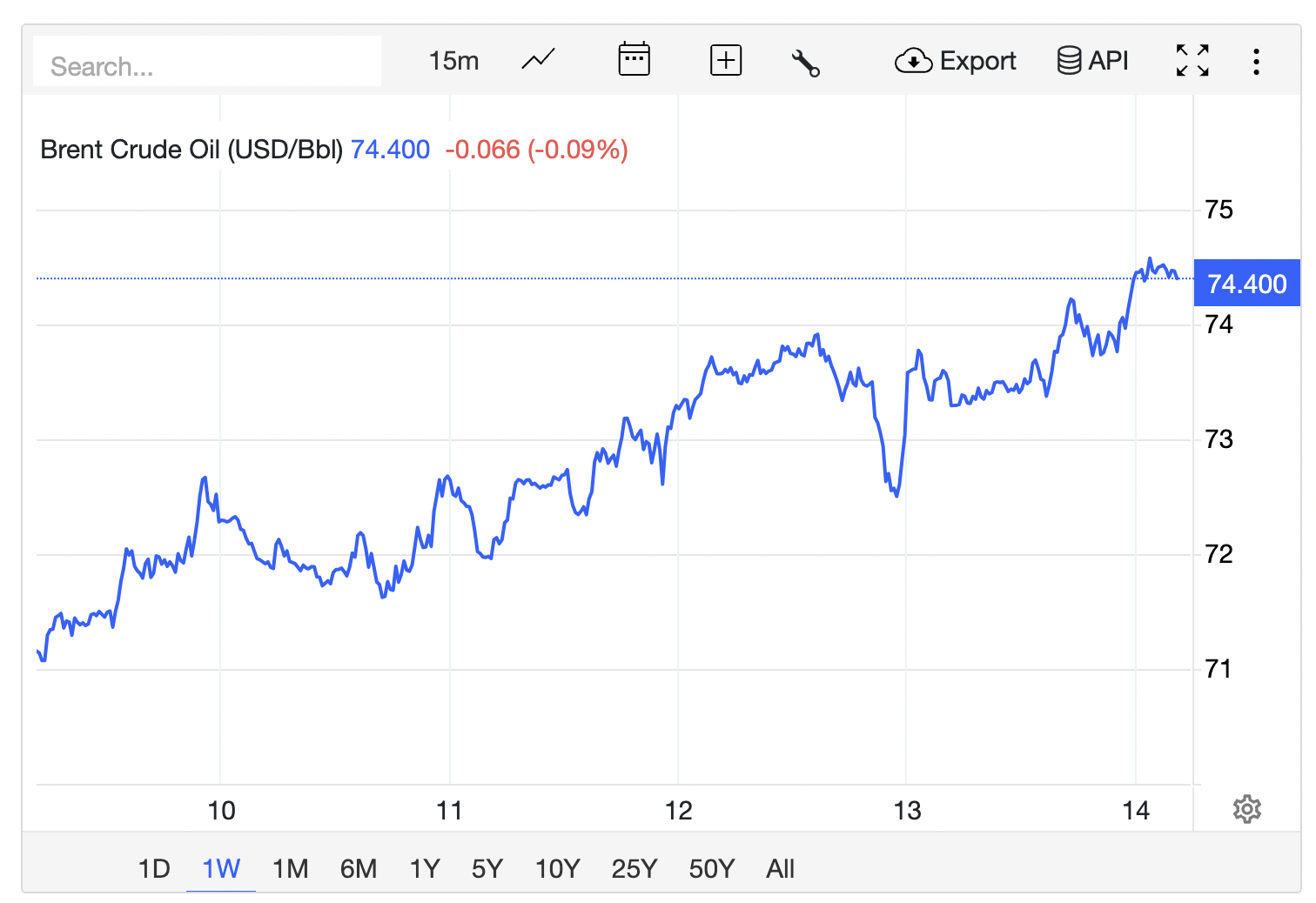Click the 72 price axis label
The width and height of the screenshot is (1316, 903).
1219,554
